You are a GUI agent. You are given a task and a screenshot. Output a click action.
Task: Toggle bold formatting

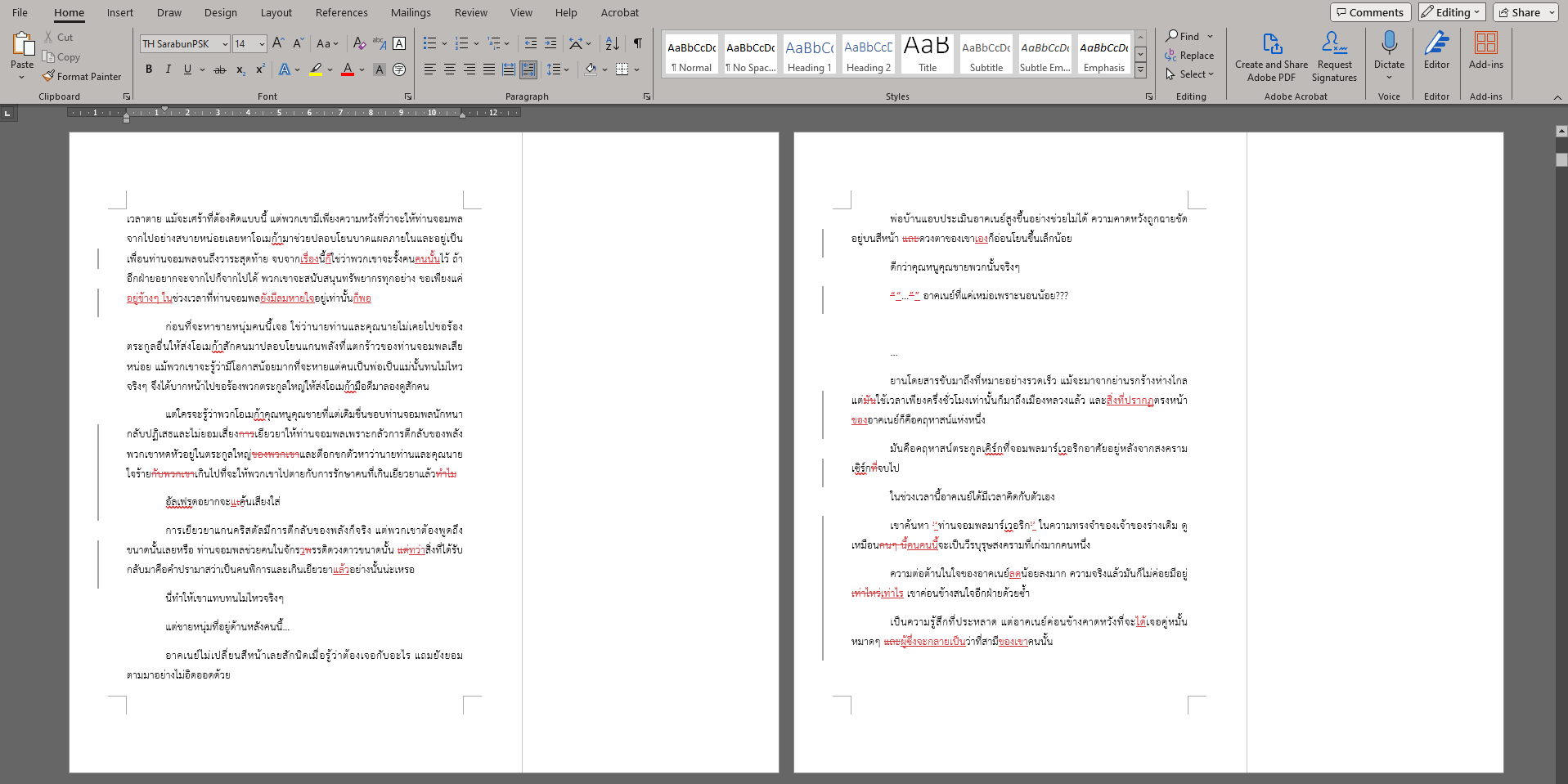[149, 69]
